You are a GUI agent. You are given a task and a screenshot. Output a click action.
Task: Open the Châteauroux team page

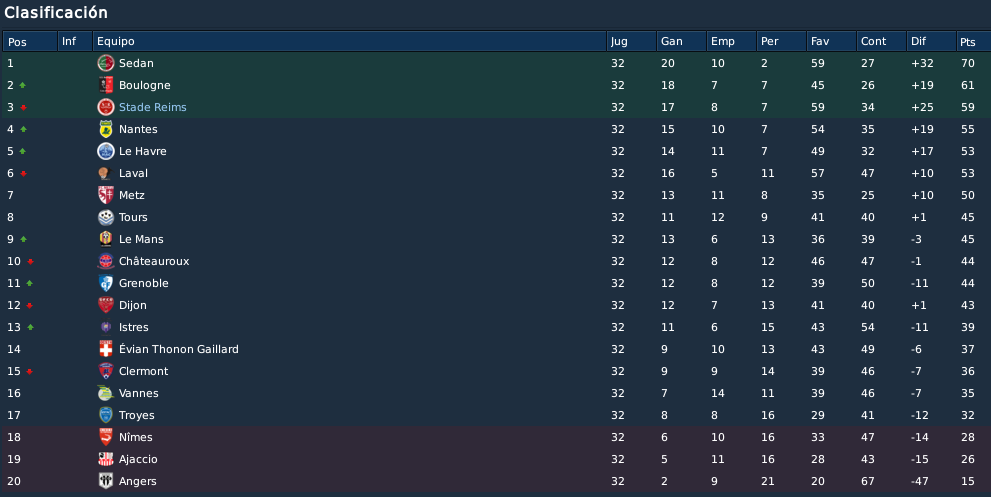[154, 261]
